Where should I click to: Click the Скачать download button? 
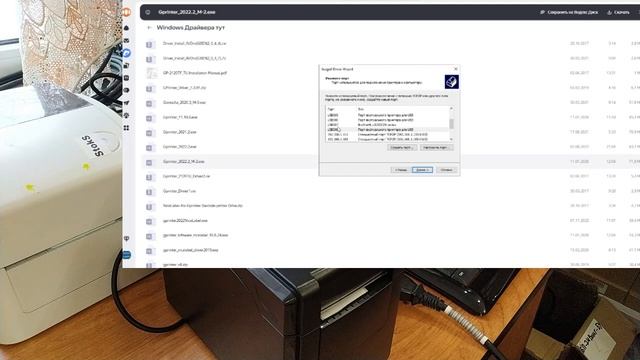(618, 12)
